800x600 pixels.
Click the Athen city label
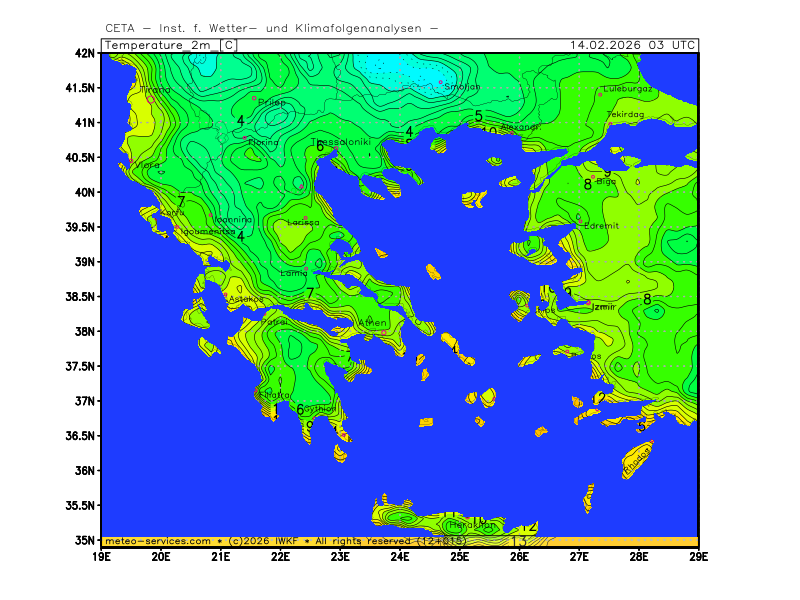tap(372, 323)
